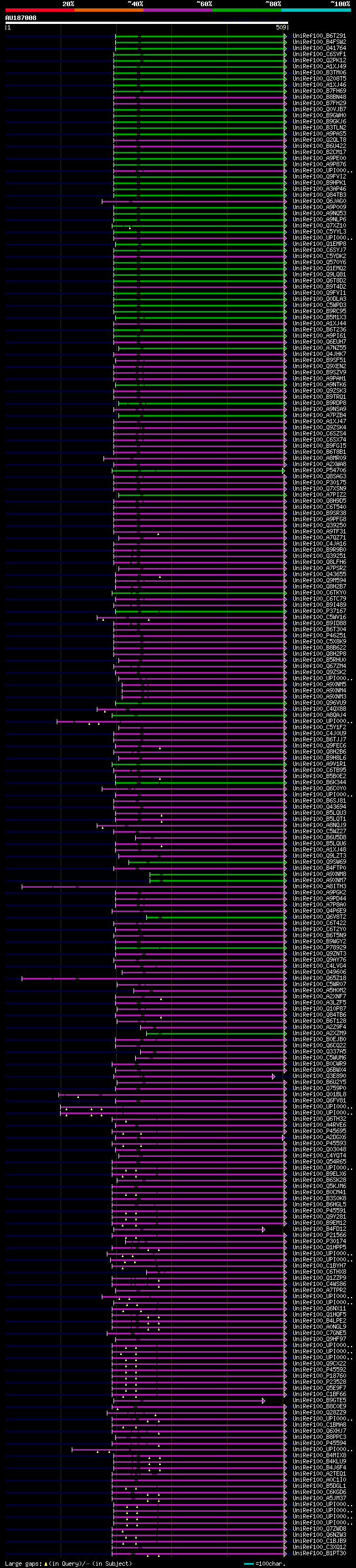Open hit UniRef100_B6T291
356x1568 pixels.
pyautogui.click(x=319, y=36)
